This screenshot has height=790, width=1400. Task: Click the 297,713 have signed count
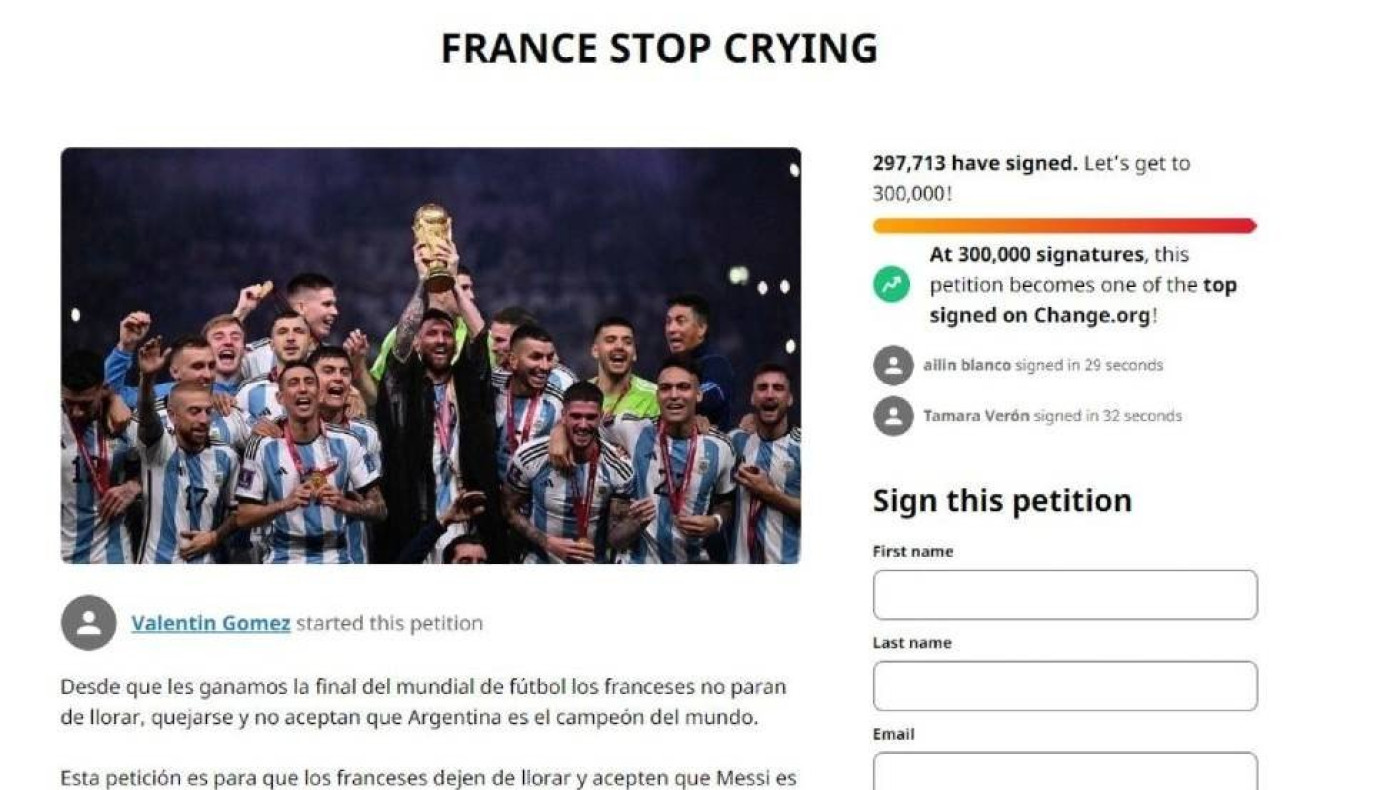[974, 163]
